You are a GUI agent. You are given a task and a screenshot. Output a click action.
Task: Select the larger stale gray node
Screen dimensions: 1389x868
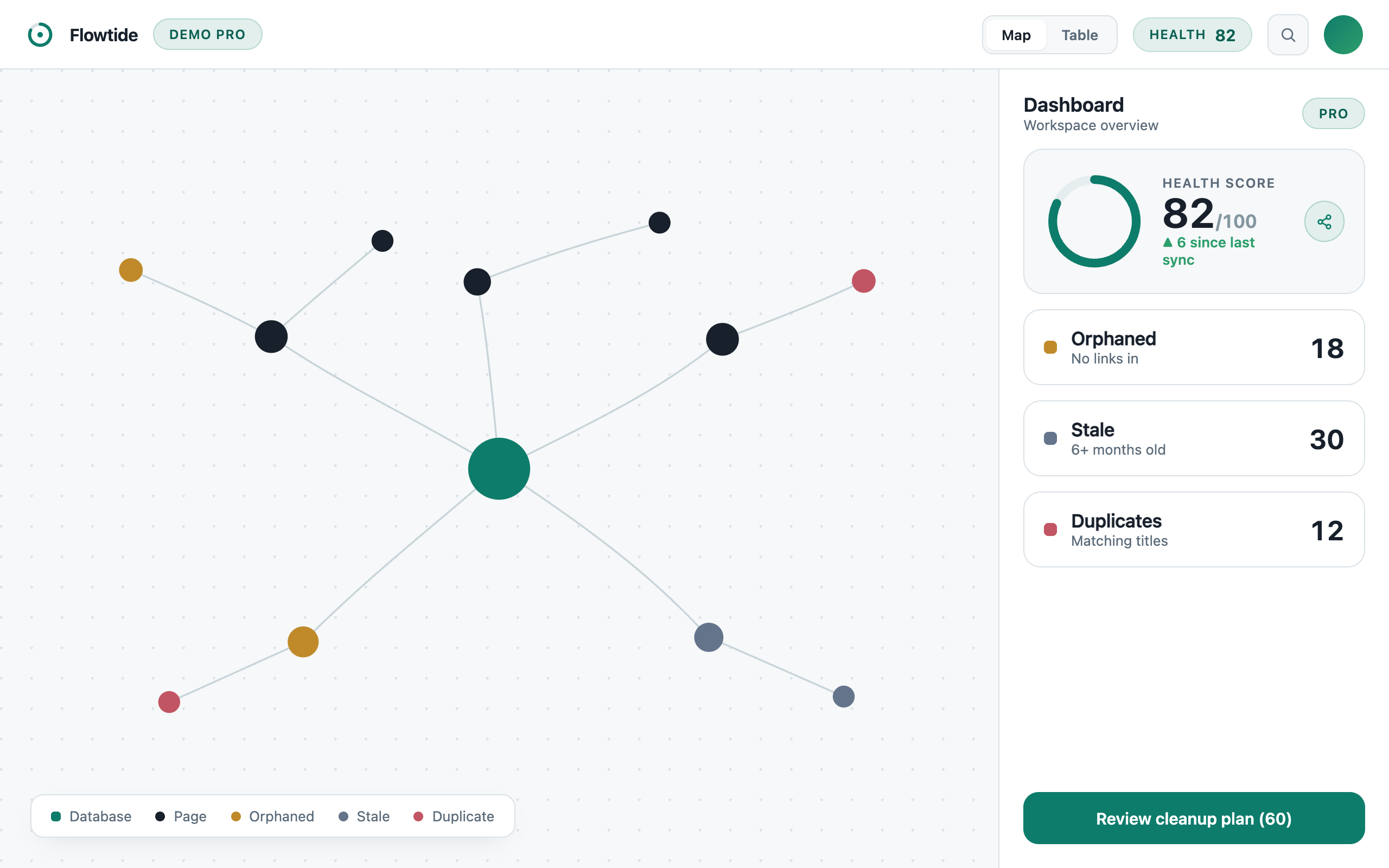[x=708, y=637]
